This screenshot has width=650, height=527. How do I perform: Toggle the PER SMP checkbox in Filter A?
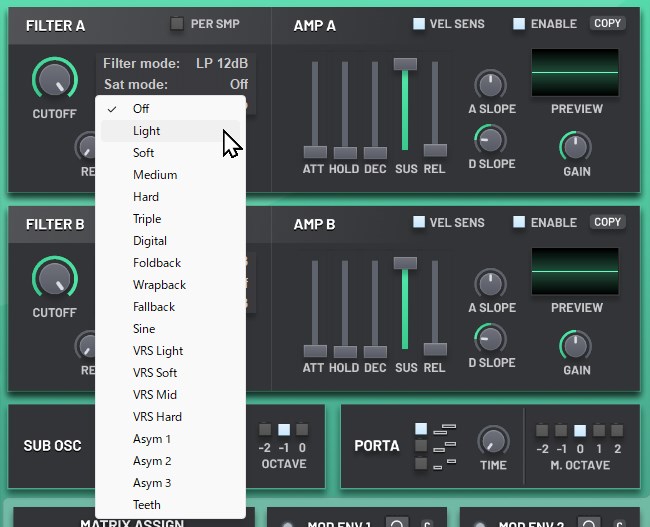point(177,24)
